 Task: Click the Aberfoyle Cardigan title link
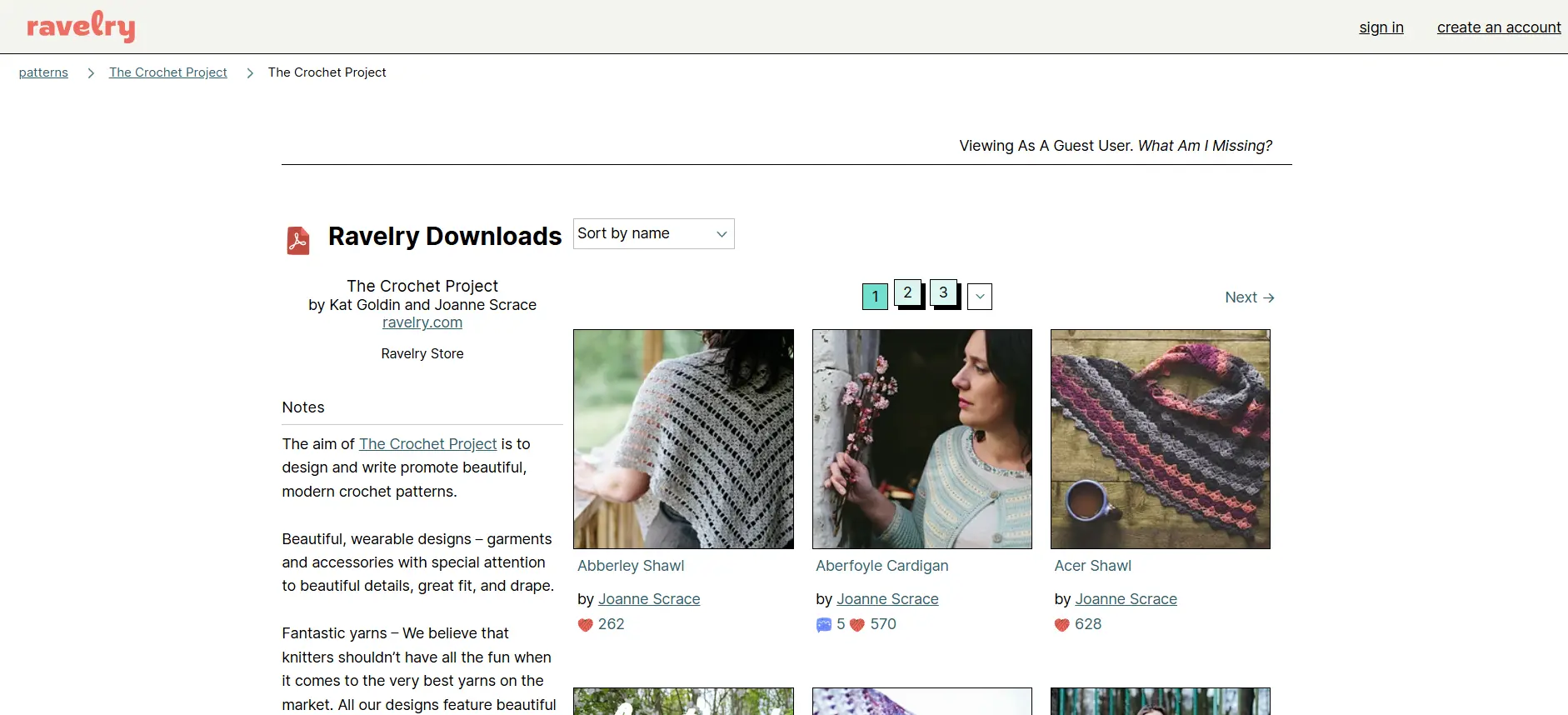coord(882,566)
